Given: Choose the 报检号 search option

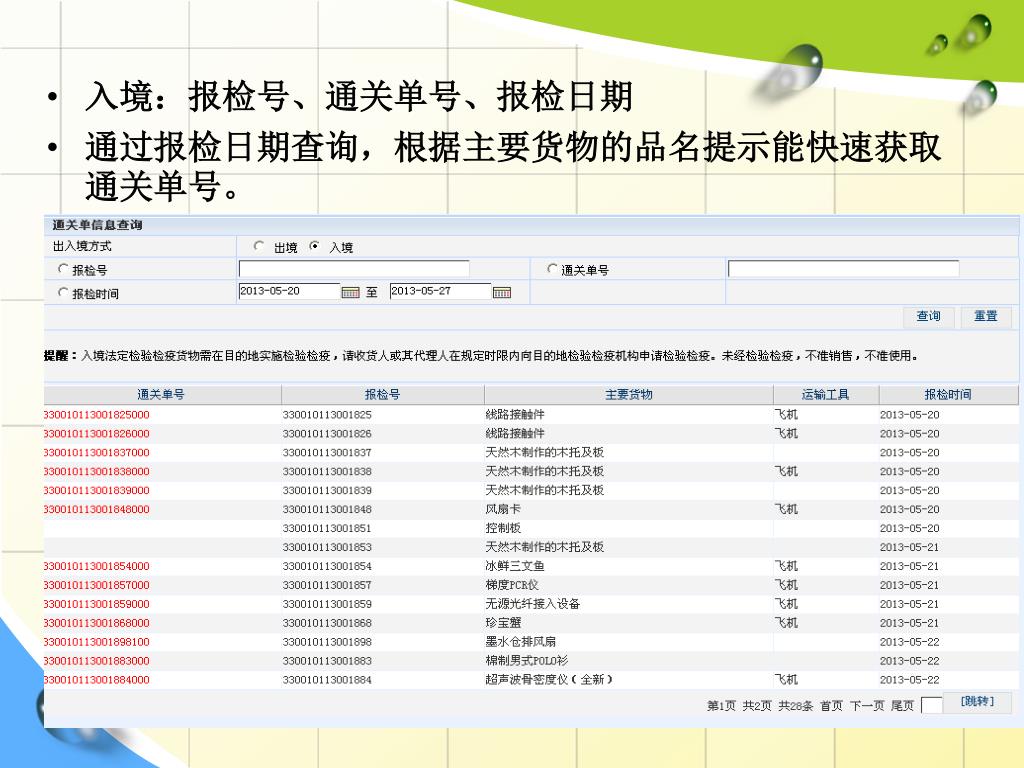Looking at the screenshot, I should [63, 269].
